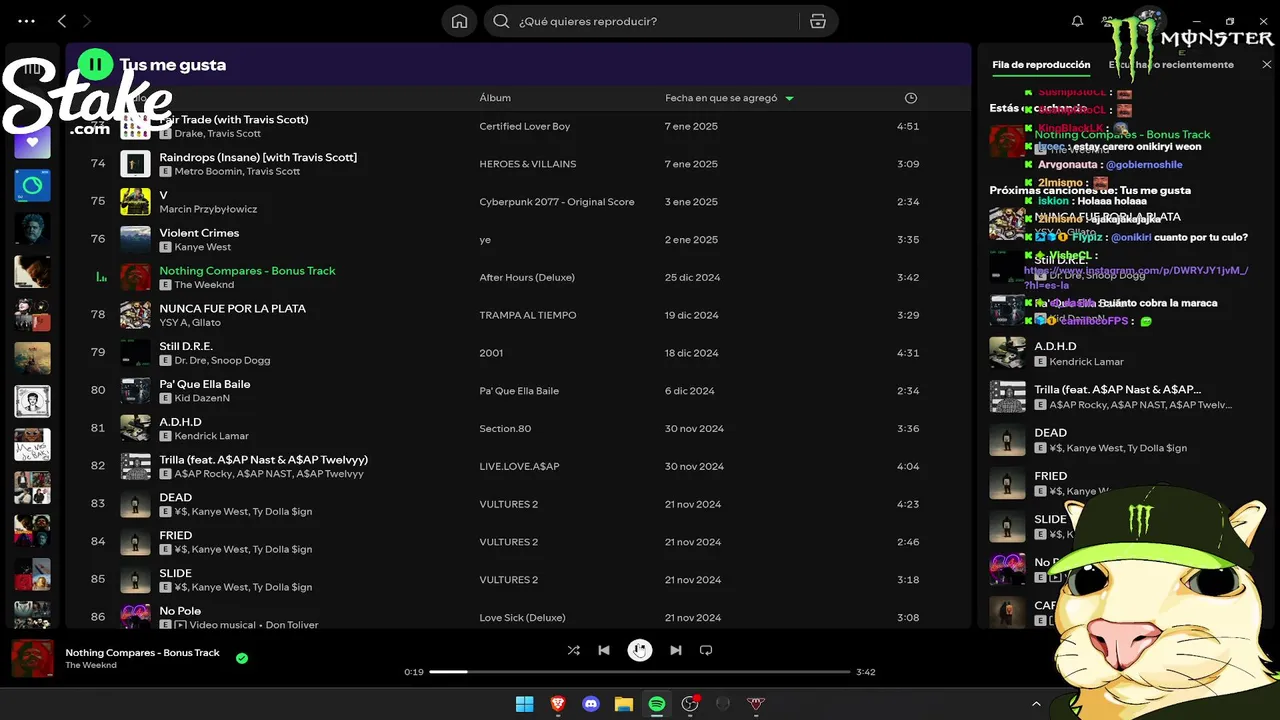Open Windows Start menu
1280x720 pixels.
(524, 704)
